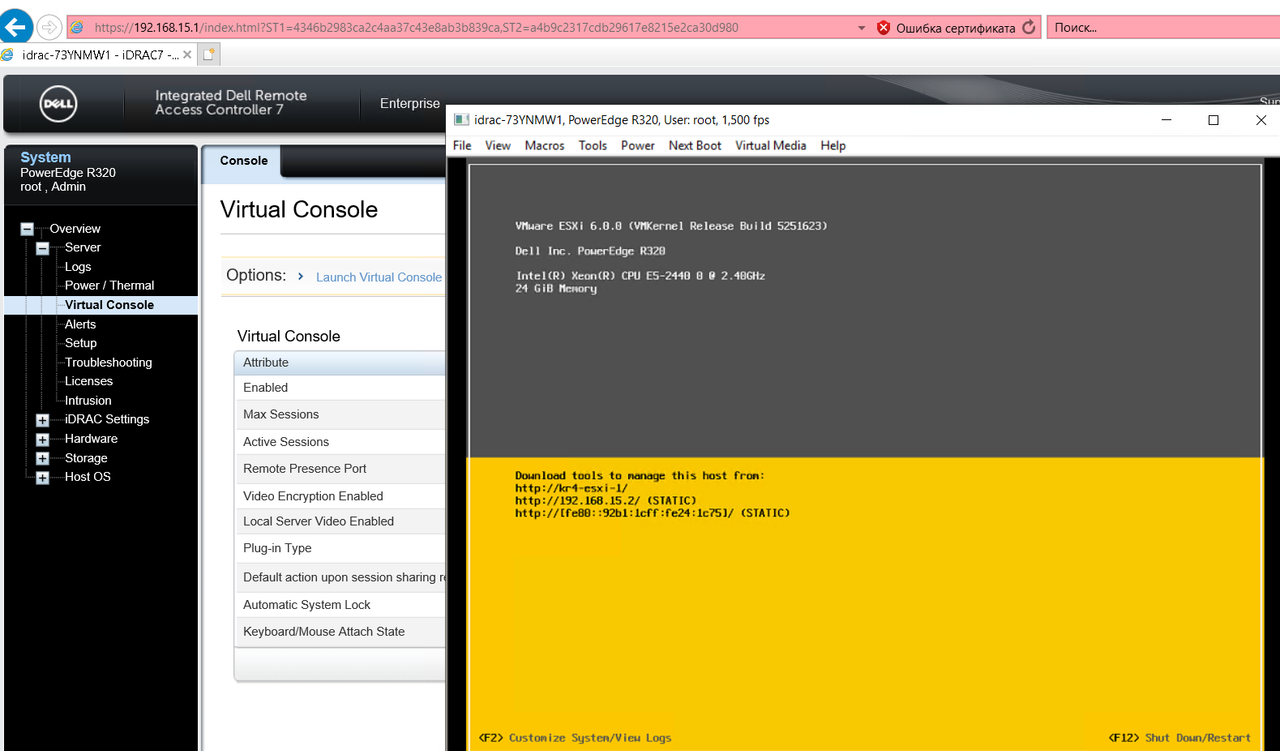Expand the Storage tree node
The width and height of the screenshot is (1280, 751).
(42, 459)
